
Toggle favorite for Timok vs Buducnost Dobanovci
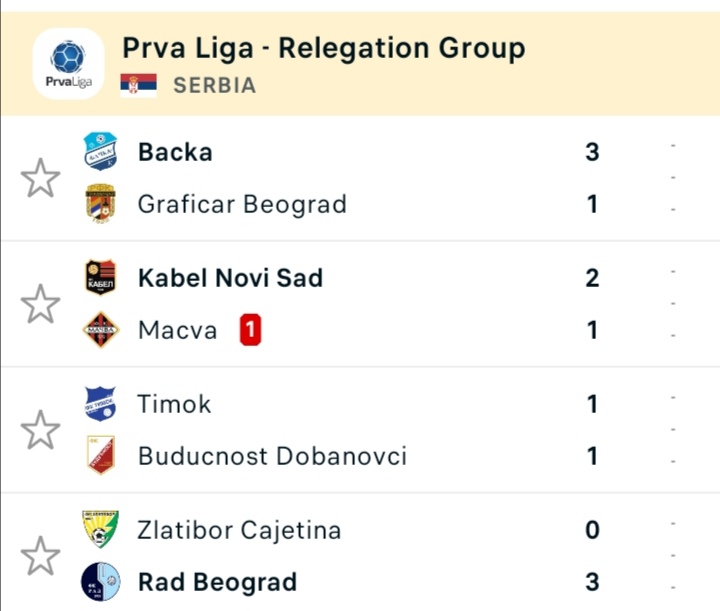point(40,430)
